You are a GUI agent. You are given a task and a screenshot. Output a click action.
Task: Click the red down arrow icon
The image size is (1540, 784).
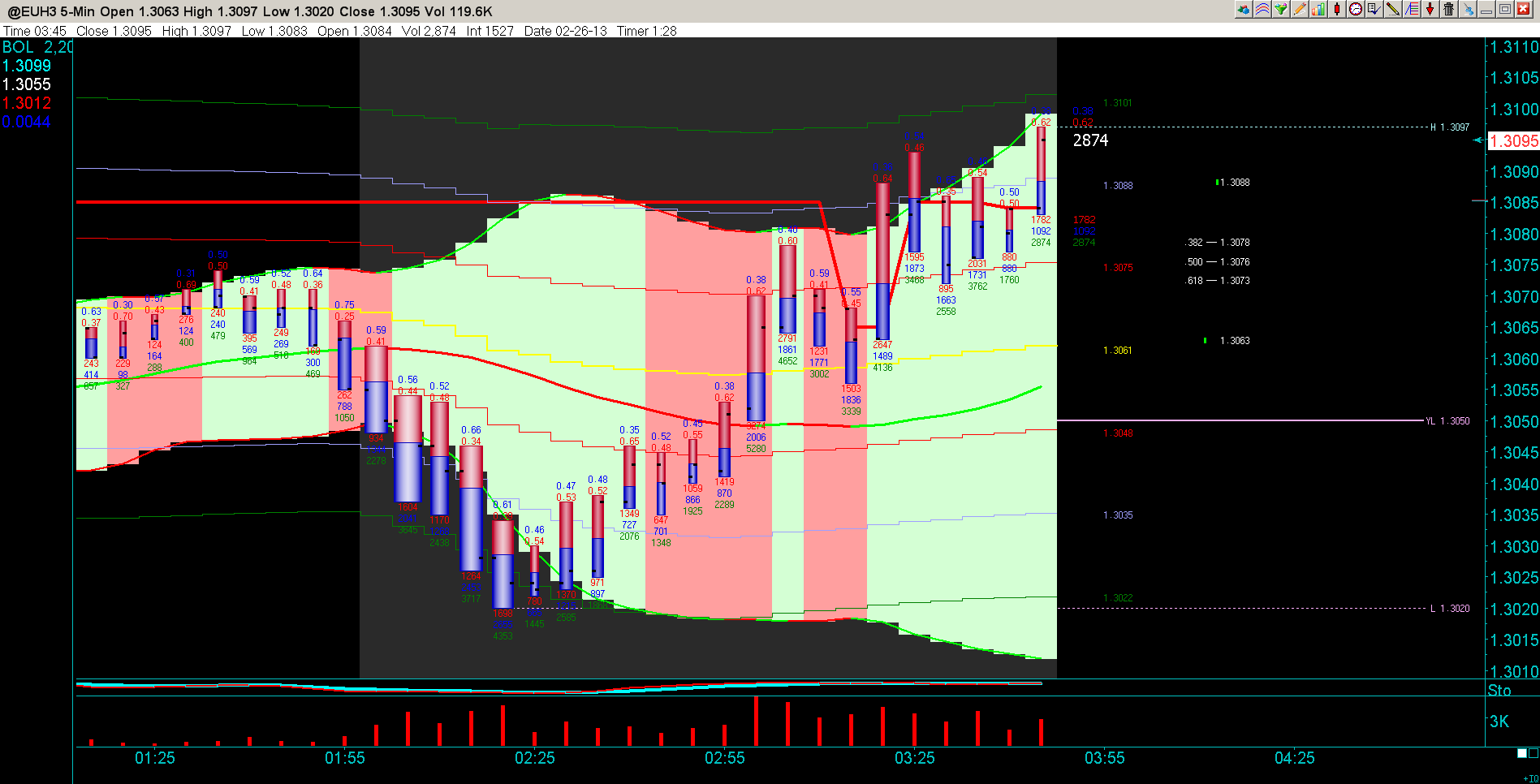[1430, 10]
